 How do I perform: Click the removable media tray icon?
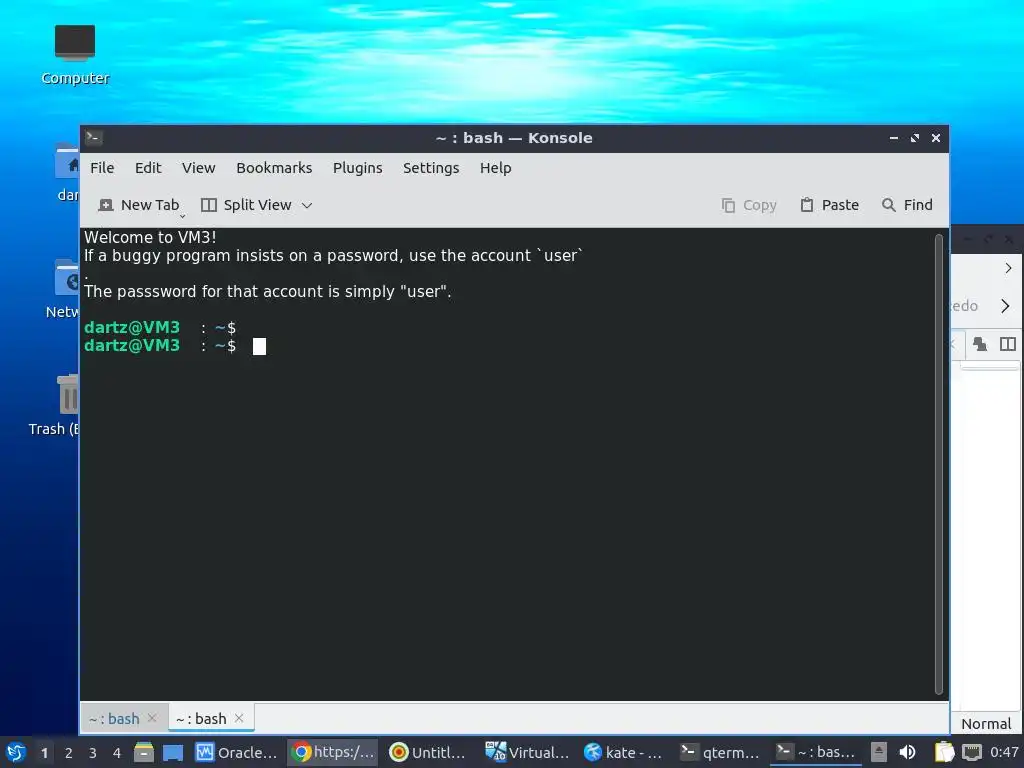[x=879, y=752]
